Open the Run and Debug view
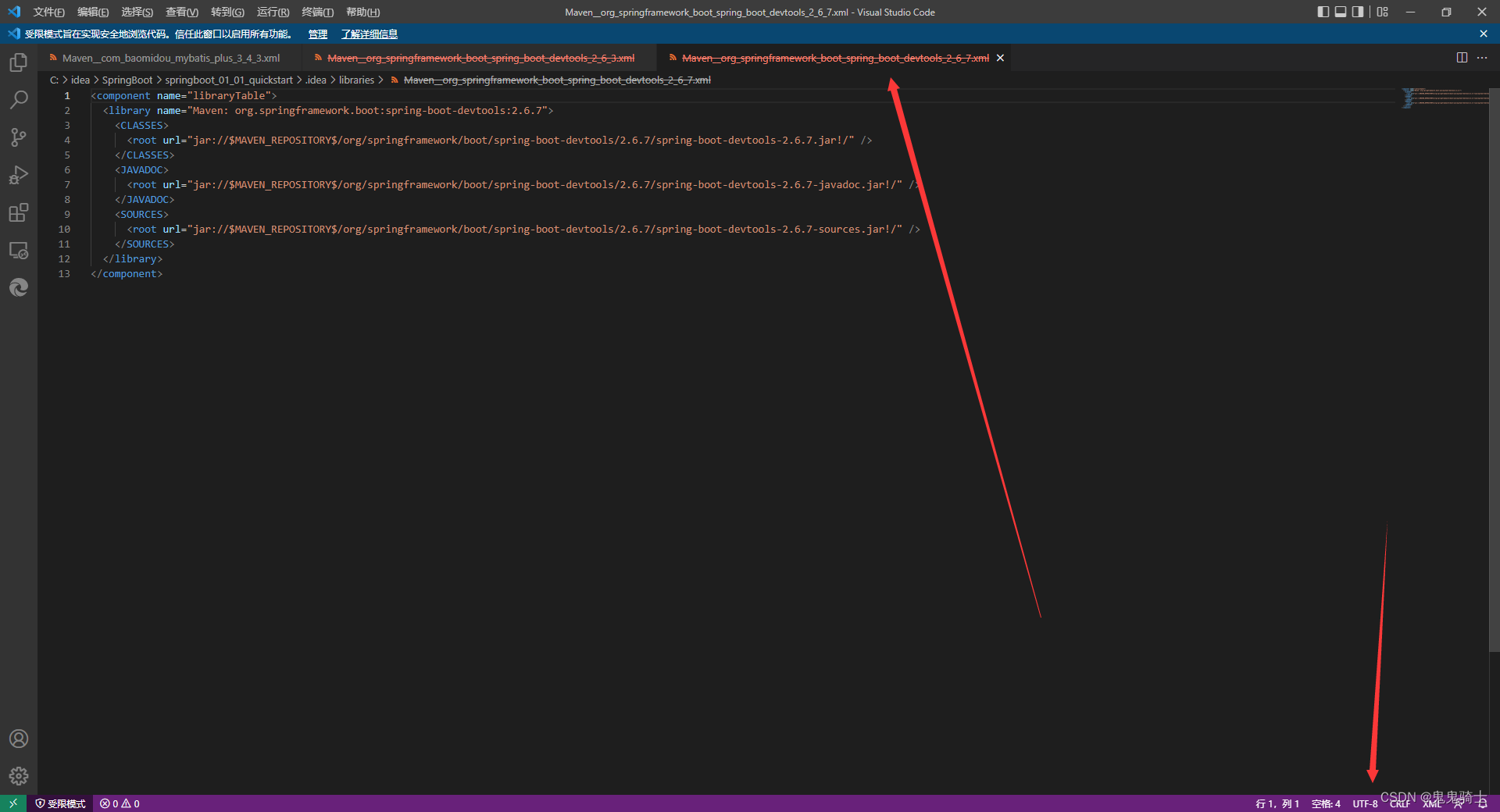1500x812 pixels. 19,175
